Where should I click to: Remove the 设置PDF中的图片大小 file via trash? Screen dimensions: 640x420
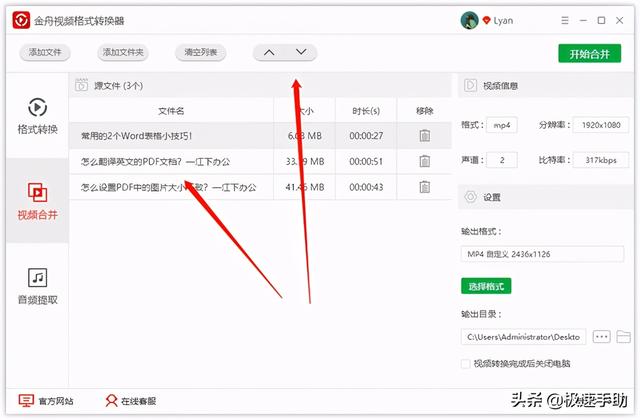[424, 187]
